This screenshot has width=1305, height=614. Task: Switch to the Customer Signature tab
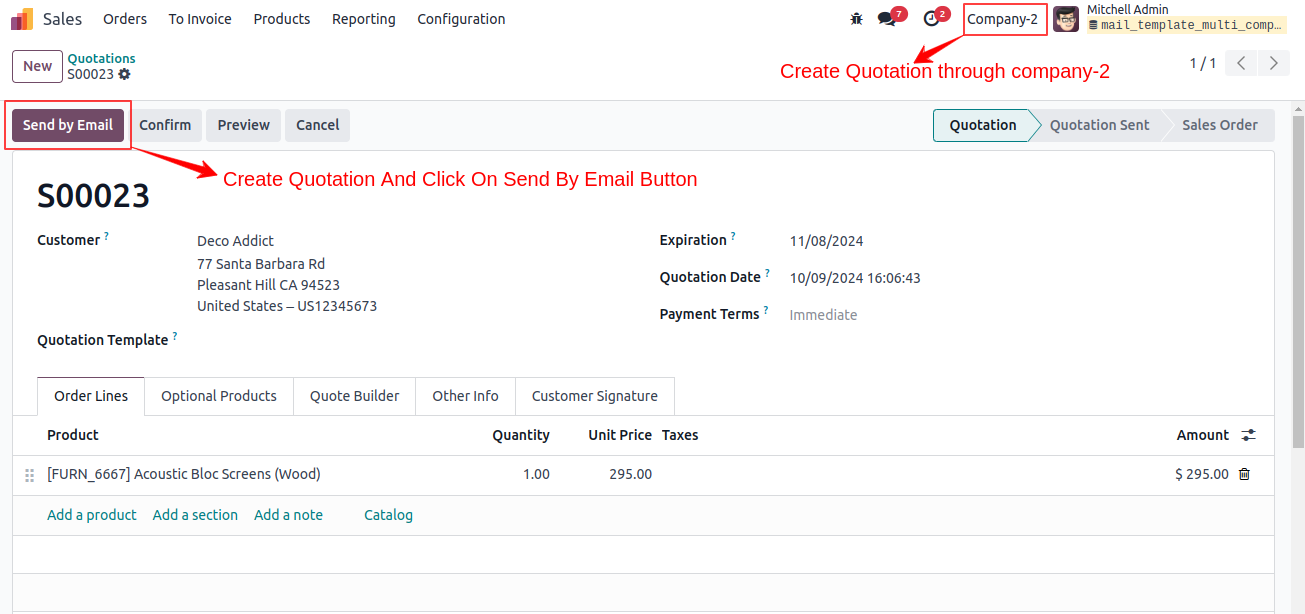pos(594,396)
